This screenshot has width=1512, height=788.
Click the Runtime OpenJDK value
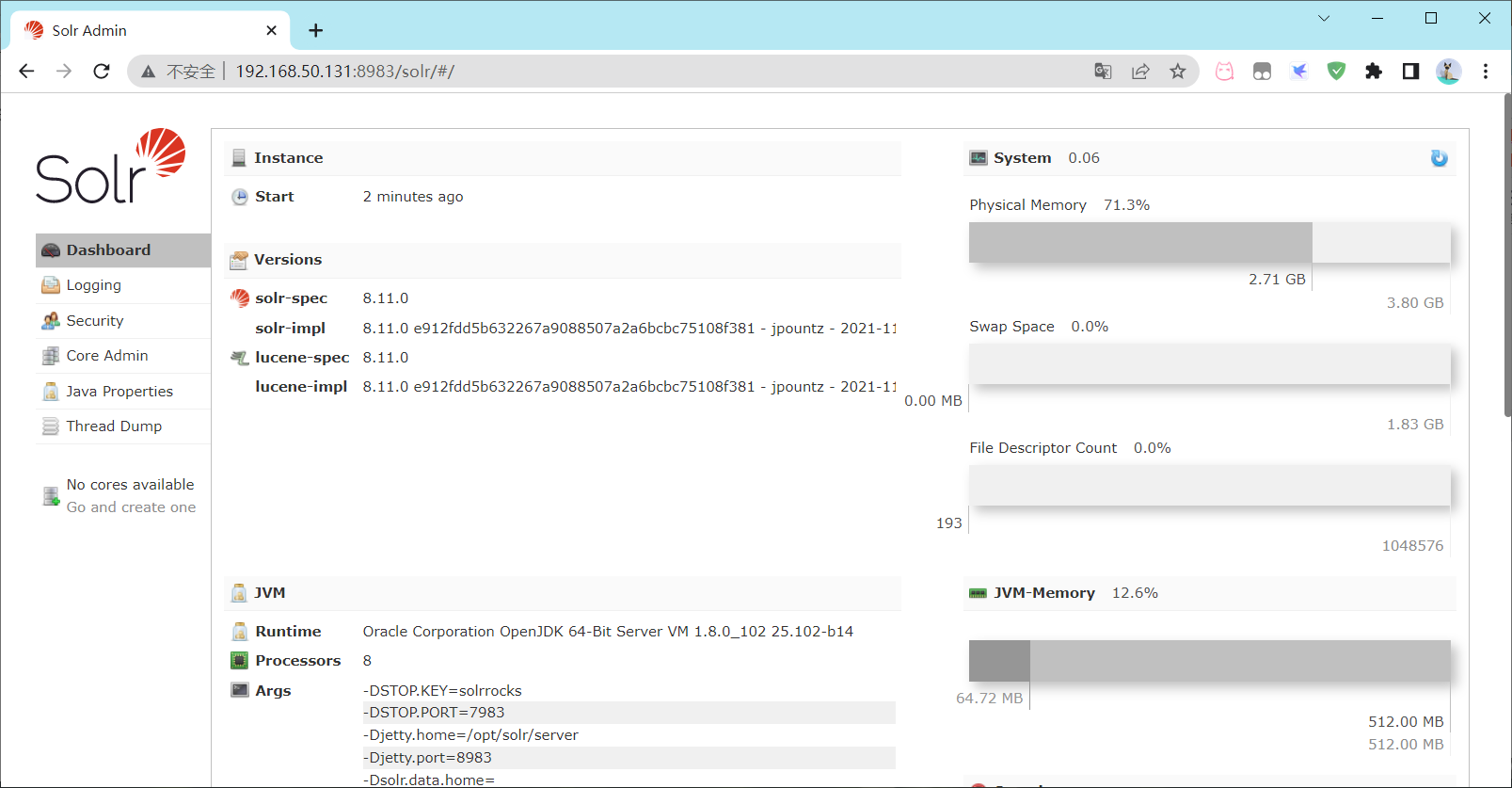[608, 632]
